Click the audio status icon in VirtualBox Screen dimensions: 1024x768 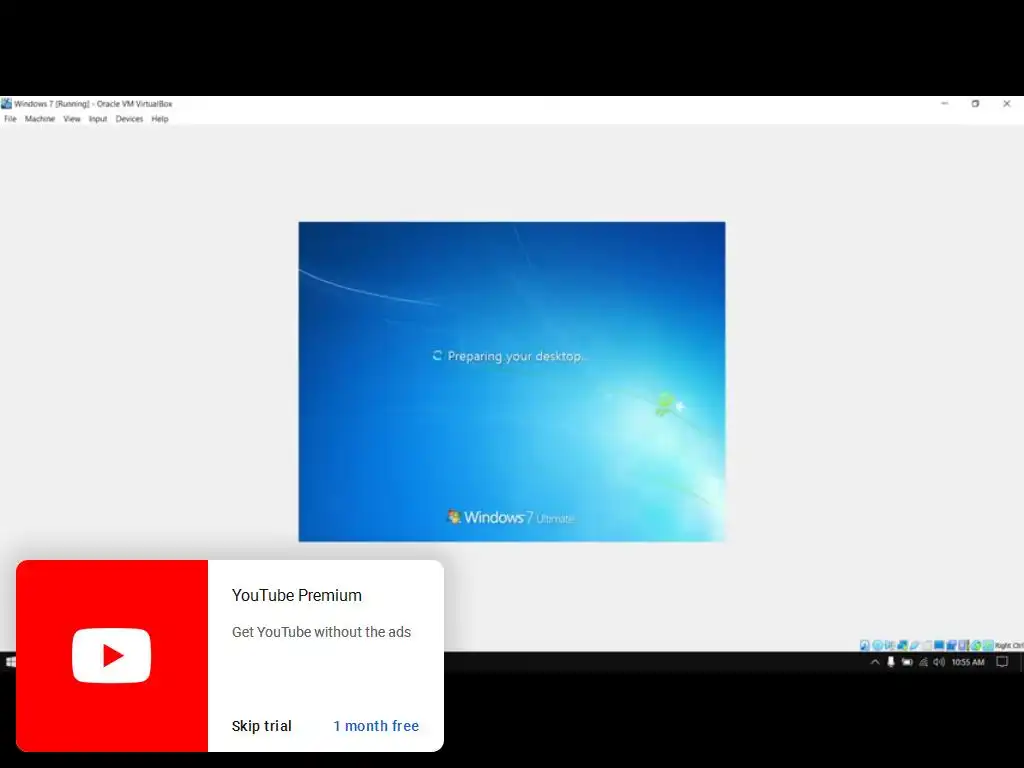[x=889, y=645]
